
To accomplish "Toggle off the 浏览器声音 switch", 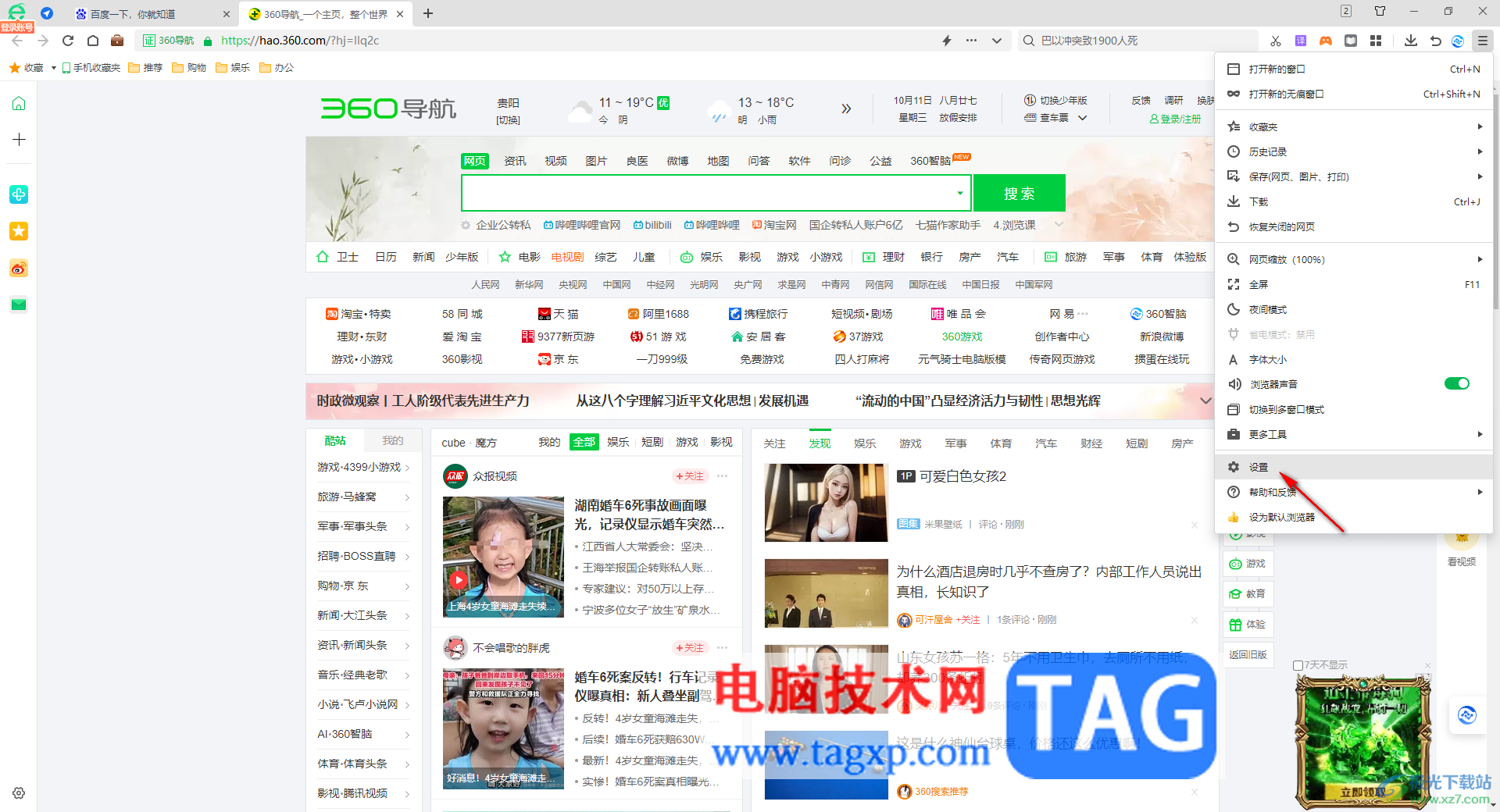I will click(x=1456, y=383).
